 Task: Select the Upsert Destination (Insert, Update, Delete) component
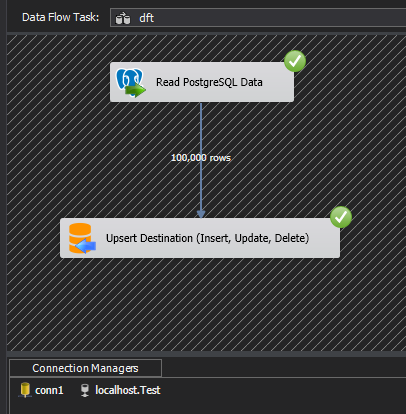tap(200, 238)
